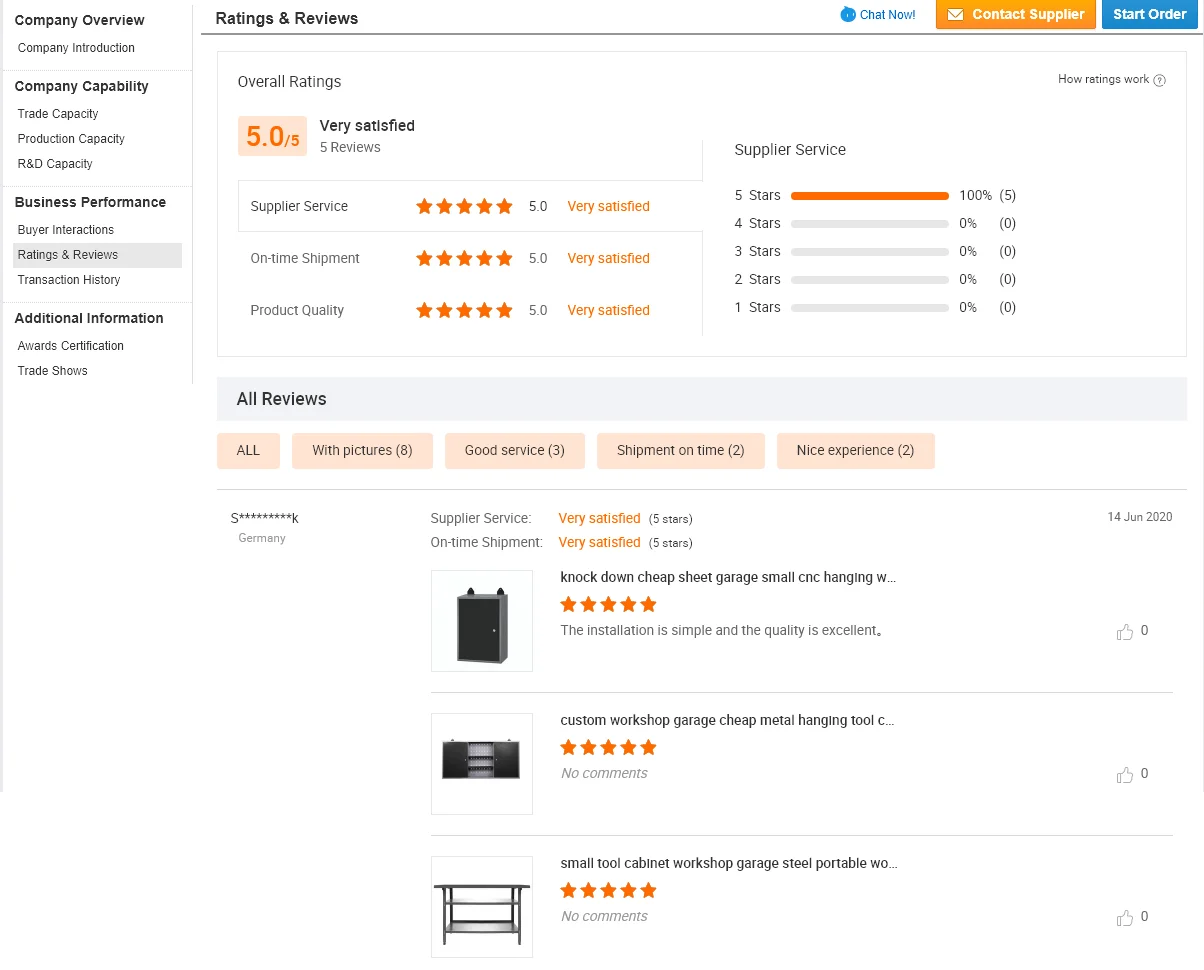Screen dimensions: 1204x970
Task: Like the custom workshop garage review
Action: 1125,775
